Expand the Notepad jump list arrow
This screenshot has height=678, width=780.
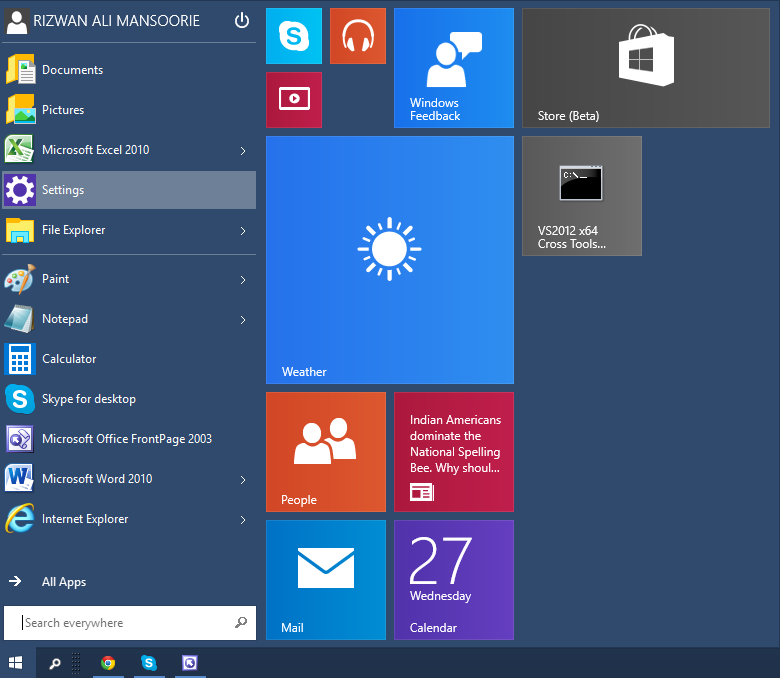point(243,320)
